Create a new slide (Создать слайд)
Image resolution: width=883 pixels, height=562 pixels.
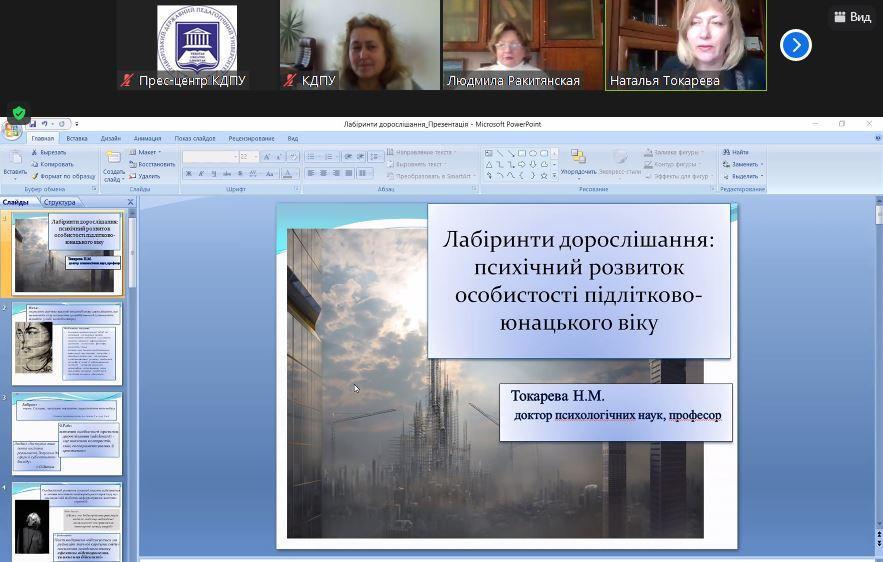[114, 164]
